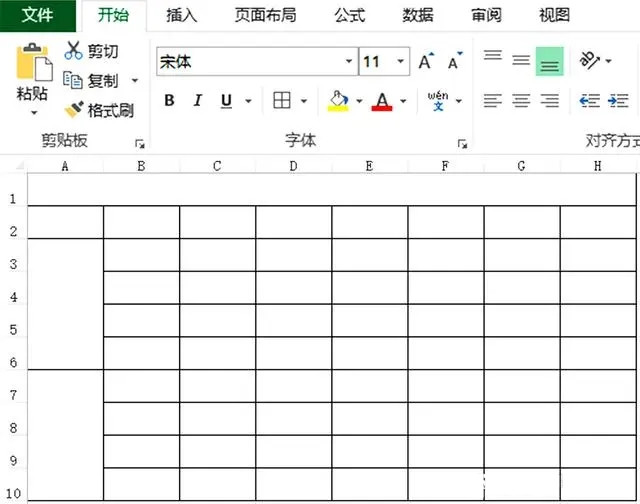Center text horizontally
Image resolution: width=640 pixels, height=504 pixels.
pos(521,100)
